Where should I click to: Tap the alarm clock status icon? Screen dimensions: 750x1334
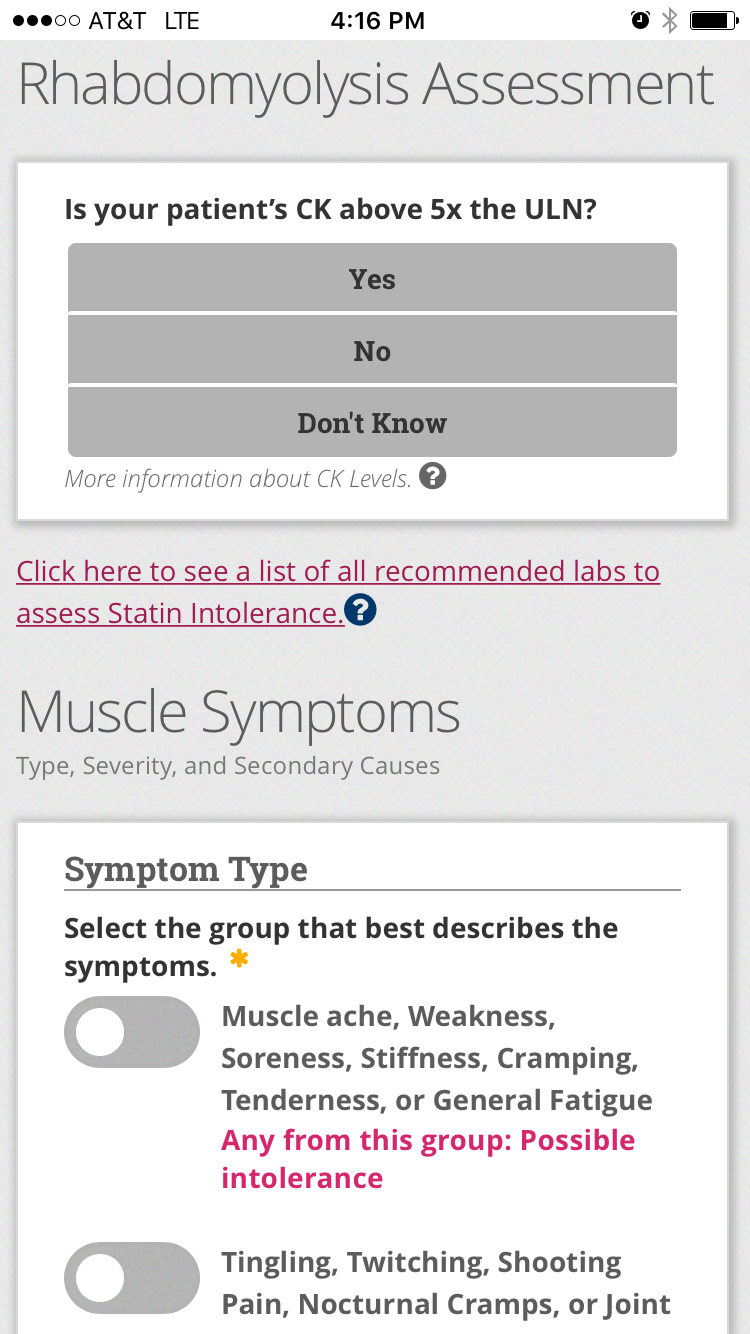pos(640,20)
